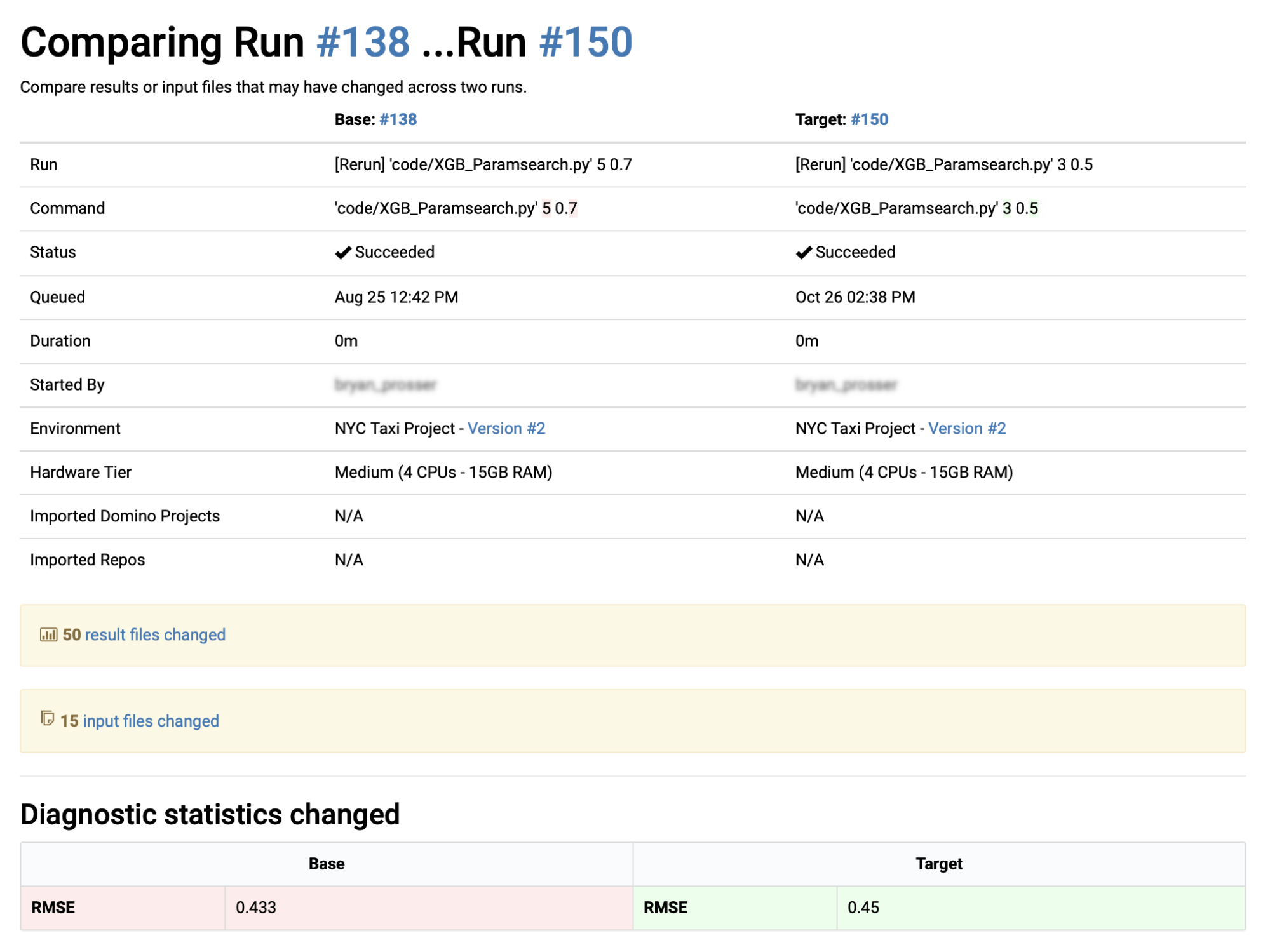
Task: Click the Hardware Tier row label
Action: tap(81, 473)
